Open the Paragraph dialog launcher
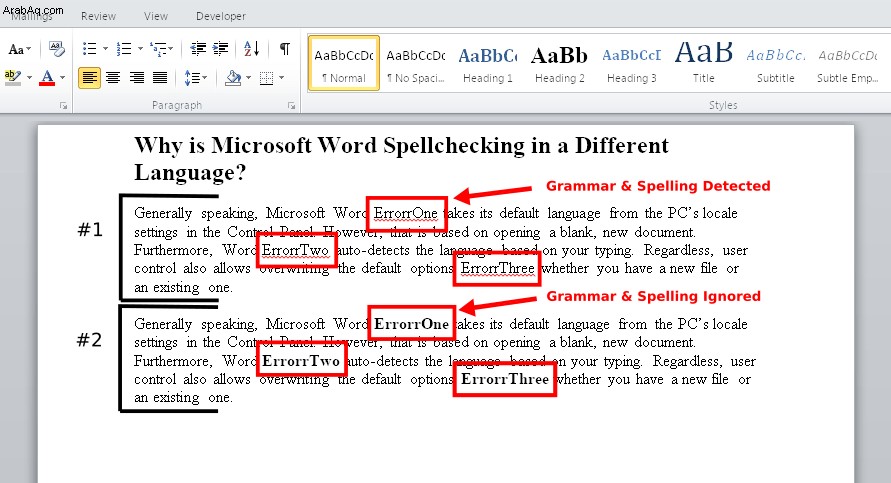Viewport: 891px width, 483px height. point(291,106)
